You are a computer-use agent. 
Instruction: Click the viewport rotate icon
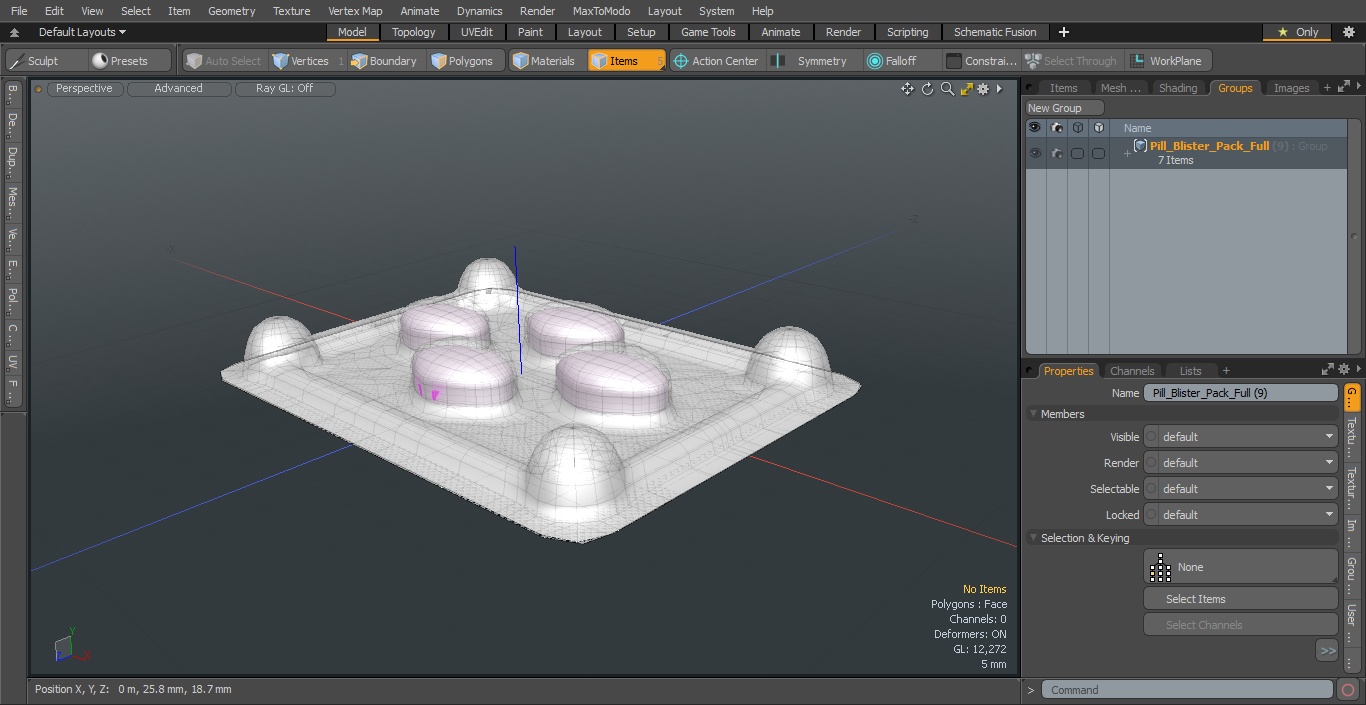coord(927,89)
